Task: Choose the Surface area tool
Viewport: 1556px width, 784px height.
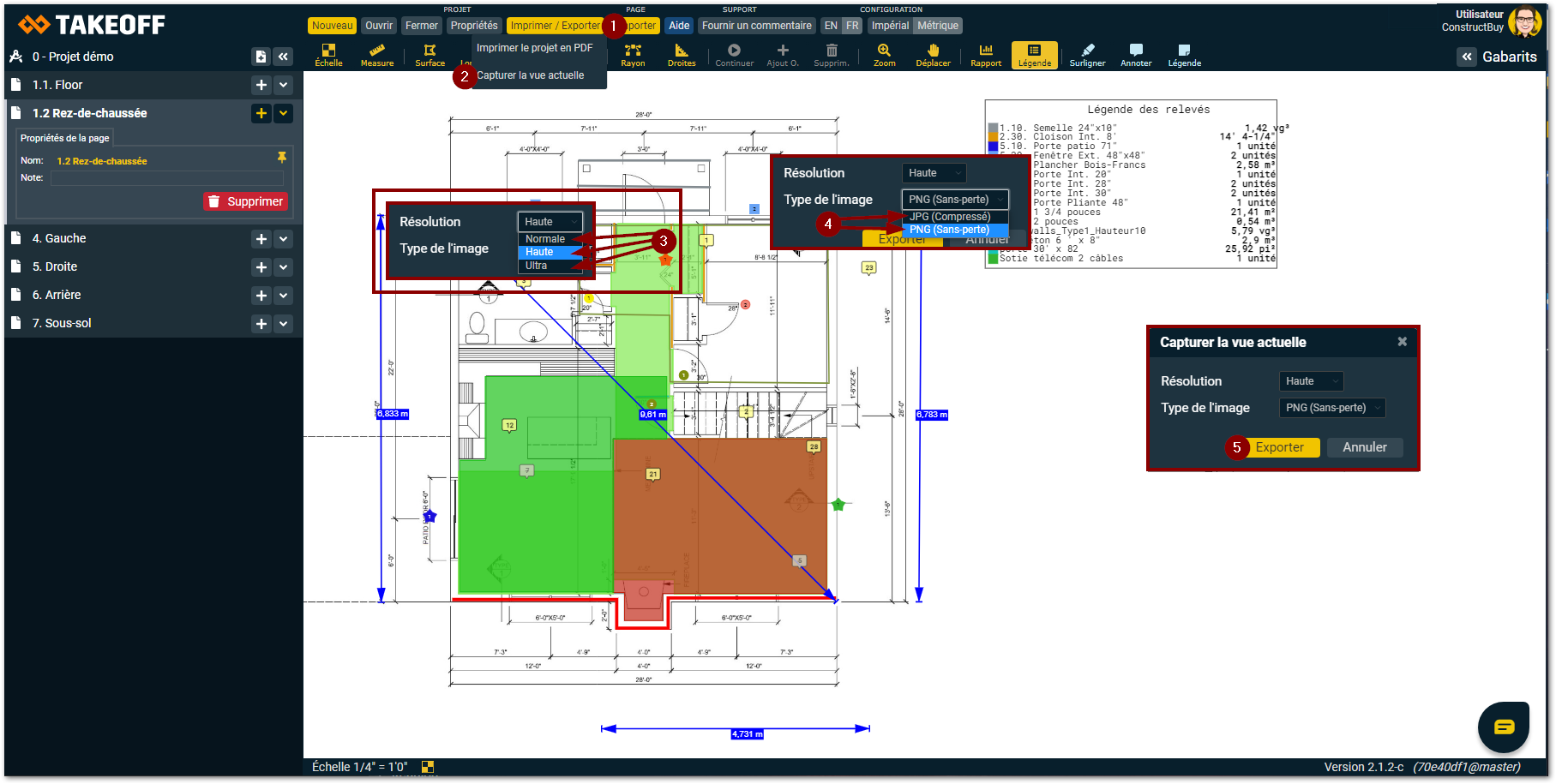Action: 430,56
